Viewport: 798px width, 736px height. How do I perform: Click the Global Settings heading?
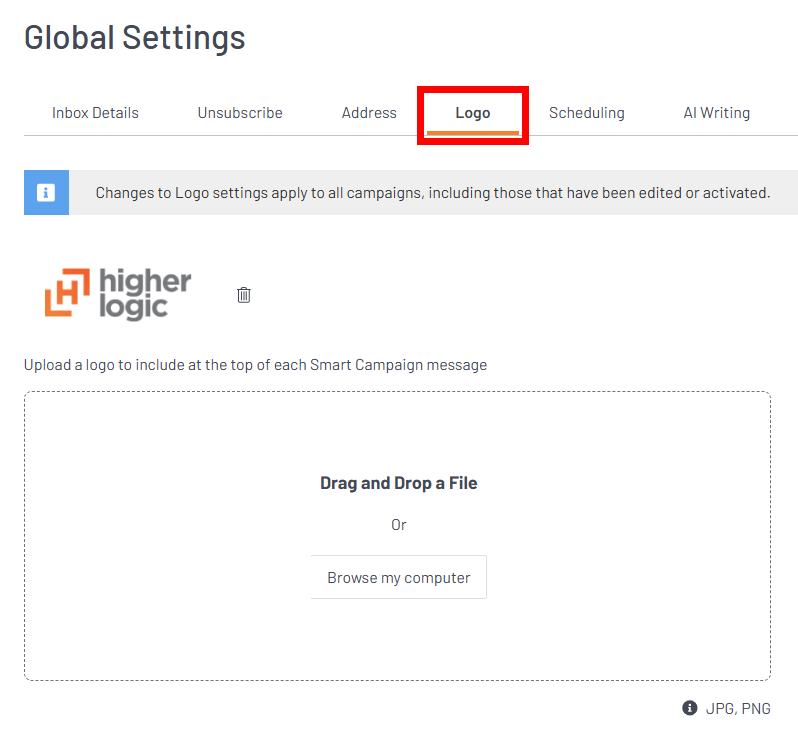(135, 38)
